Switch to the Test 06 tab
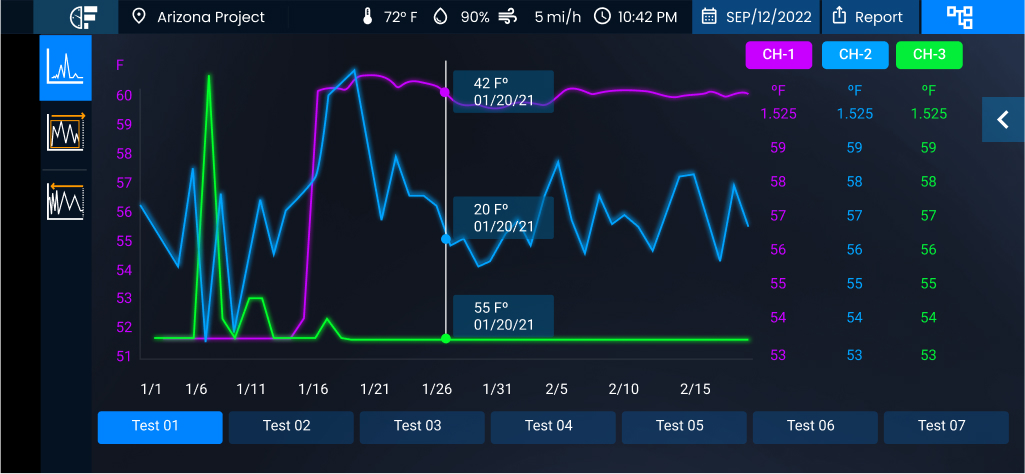 810,426
